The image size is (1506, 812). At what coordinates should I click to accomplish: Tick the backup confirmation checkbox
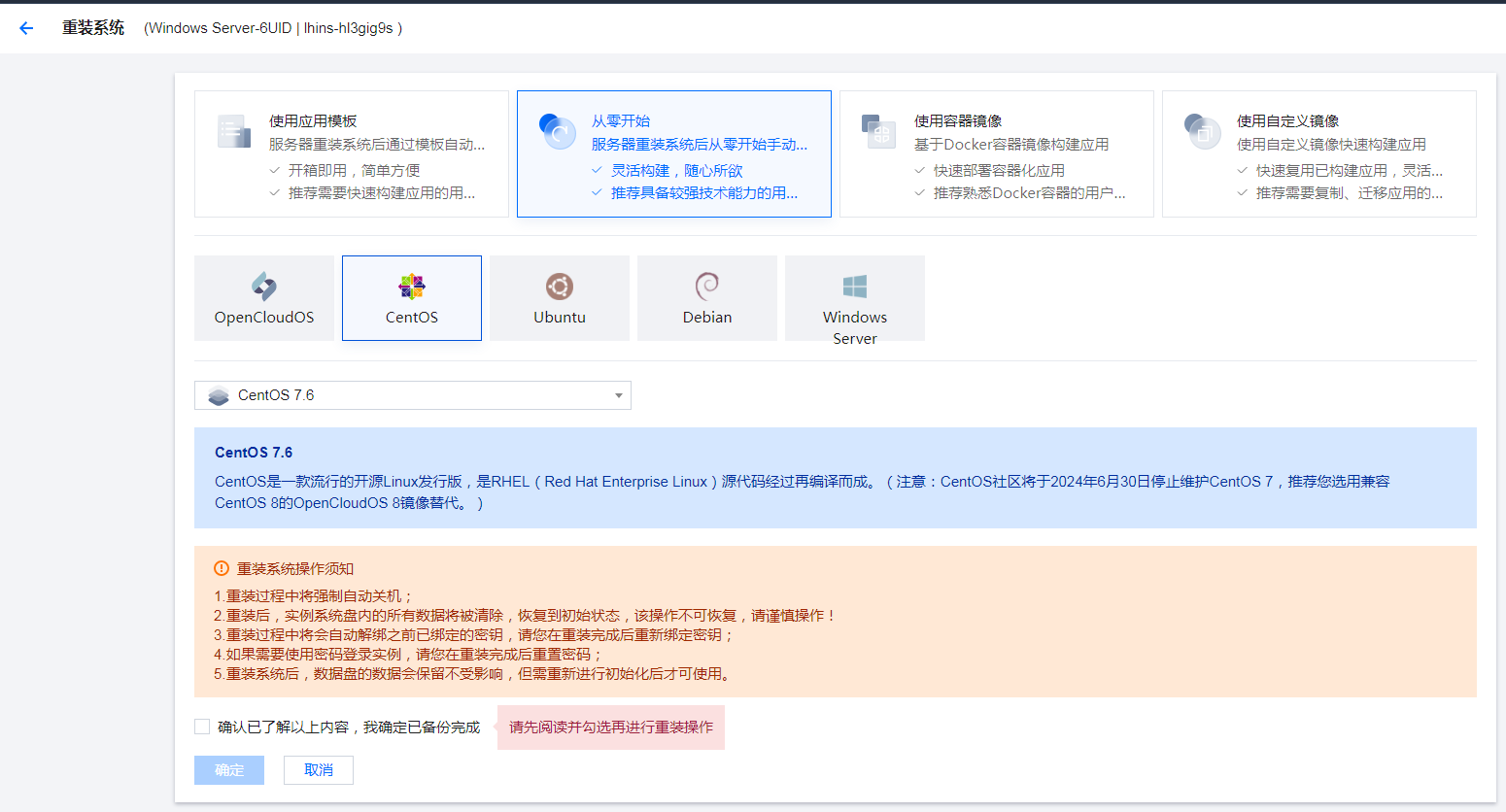pos(202,727)
